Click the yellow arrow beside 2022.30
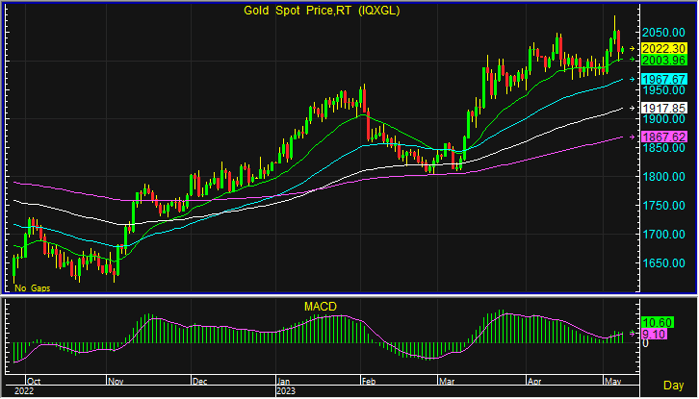The width and height of the screenshot is (699, 399). tap(632, 49)
